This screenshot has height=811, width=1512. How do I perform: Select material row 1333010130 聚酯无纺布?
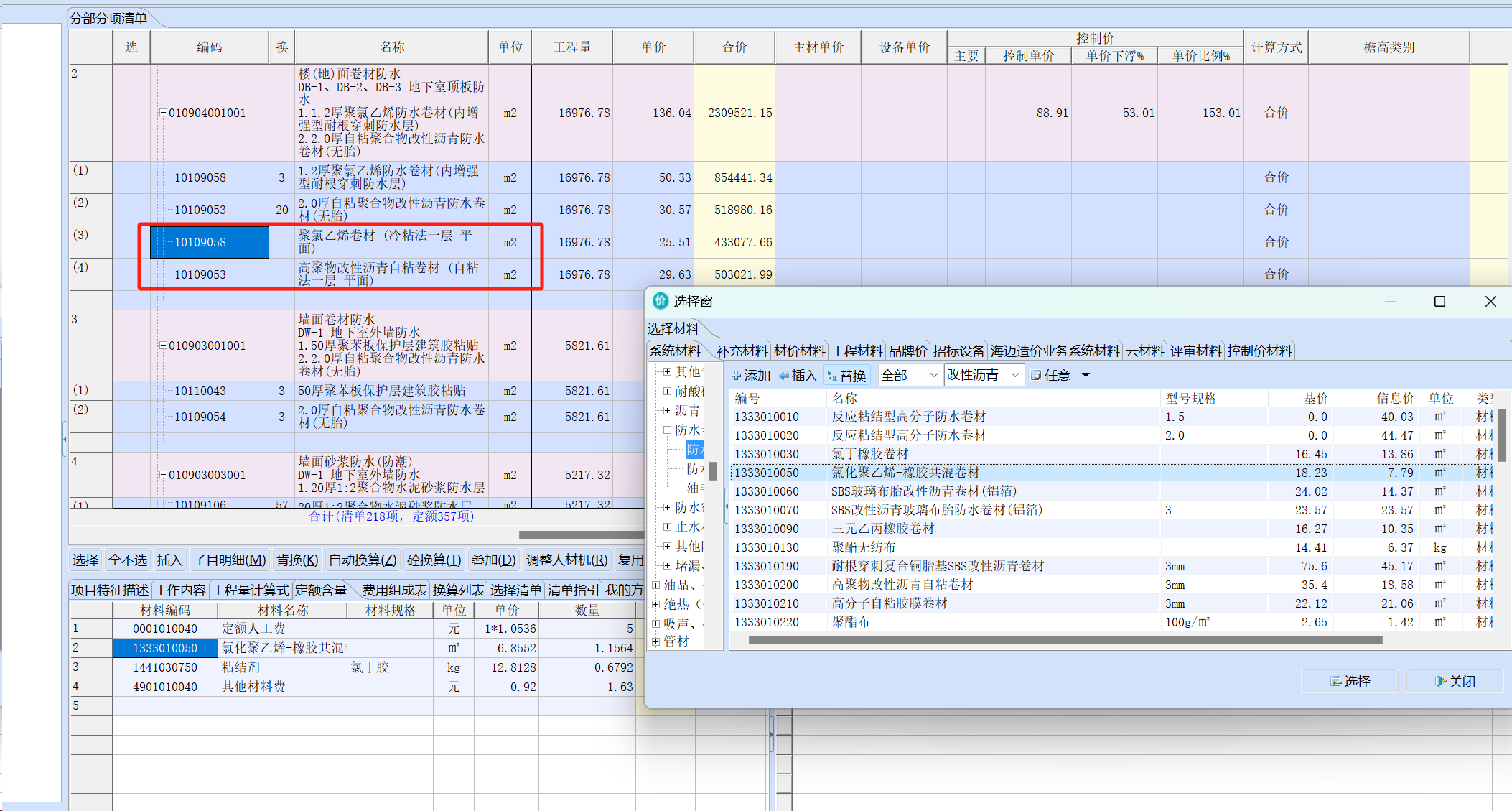tap(1113, 547)
